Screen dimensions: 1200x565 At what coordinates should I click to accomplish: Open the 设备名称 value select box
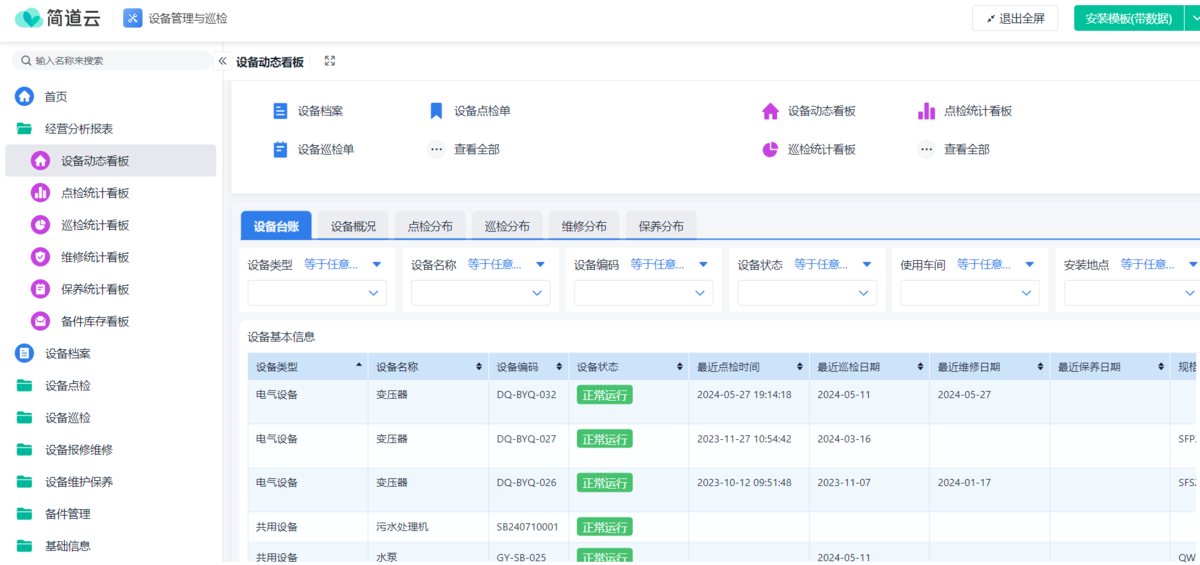(481, 293)
